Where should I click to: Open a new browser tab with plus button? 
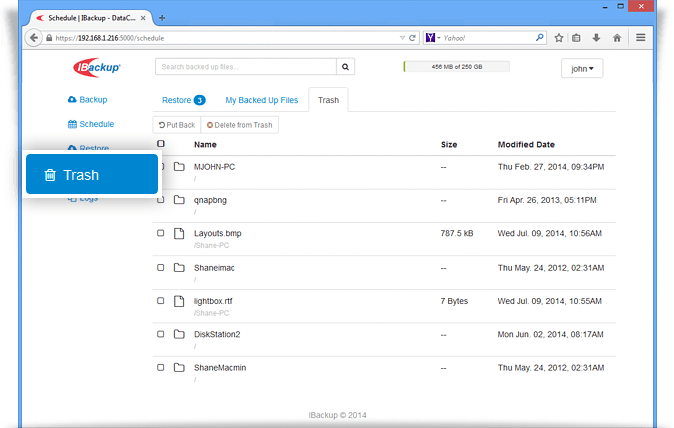(x=162, y=18)
